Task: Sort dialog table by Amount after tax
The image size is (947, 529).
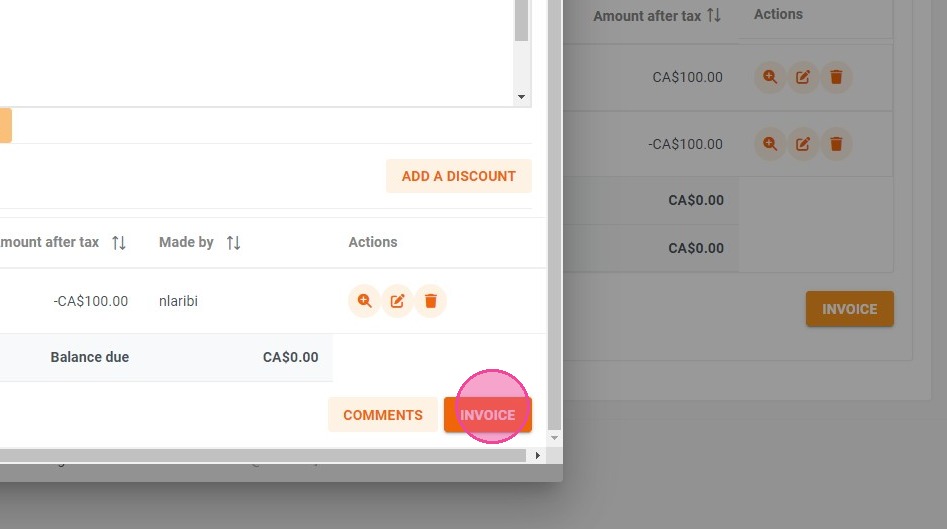Action: [119, 243]
